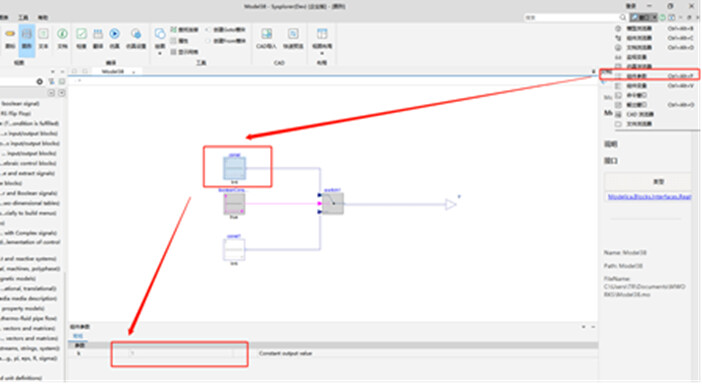The width and height of the screenshot is (702, 384).
Task: Select the const1 block on canvas
Action: tap(234, 250)
